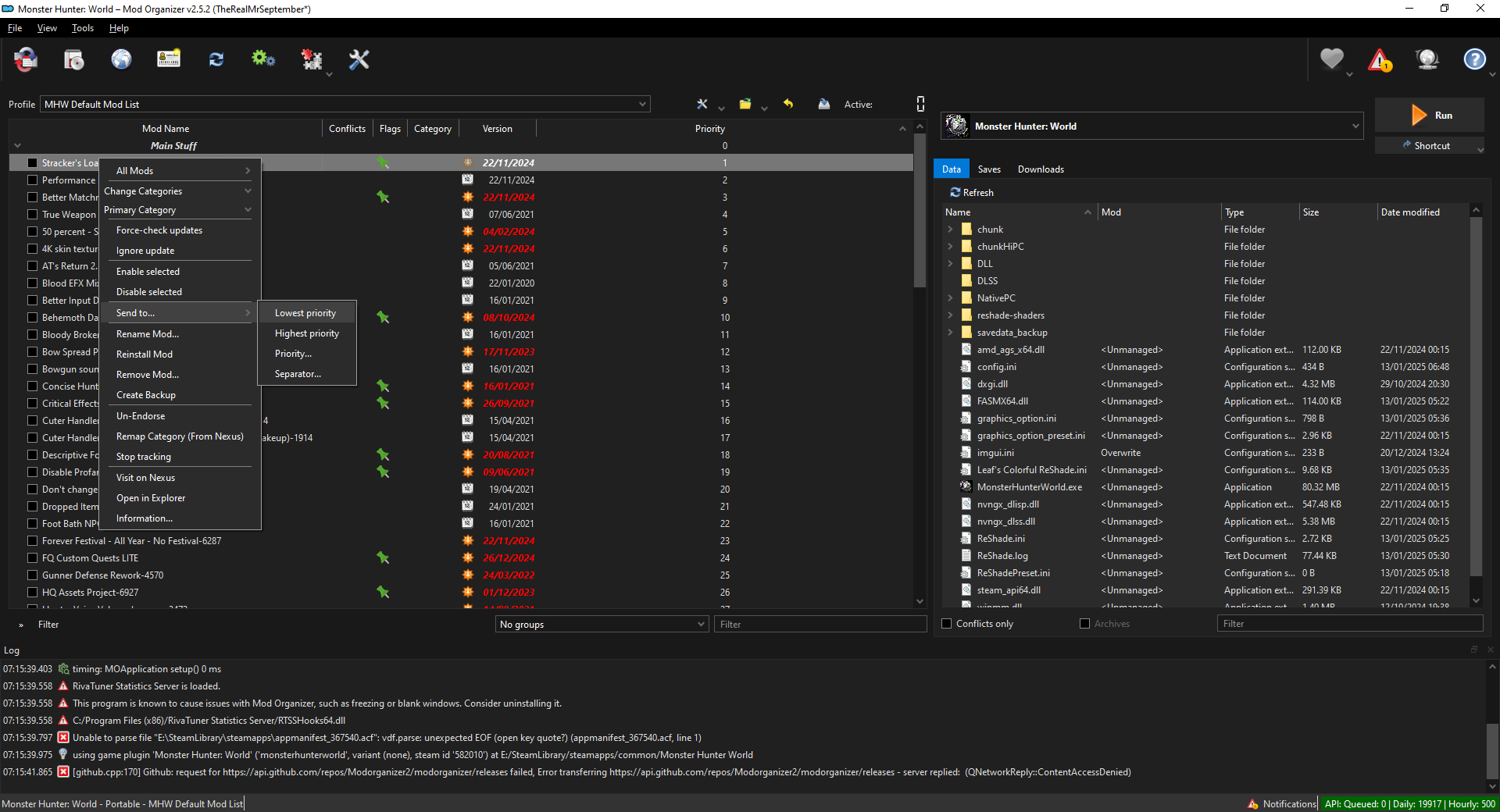This screenshot has width=1500, height=812.
Task: Enable FQ Custom Quests LITE checkbox
Action: (x=32, y=558)
